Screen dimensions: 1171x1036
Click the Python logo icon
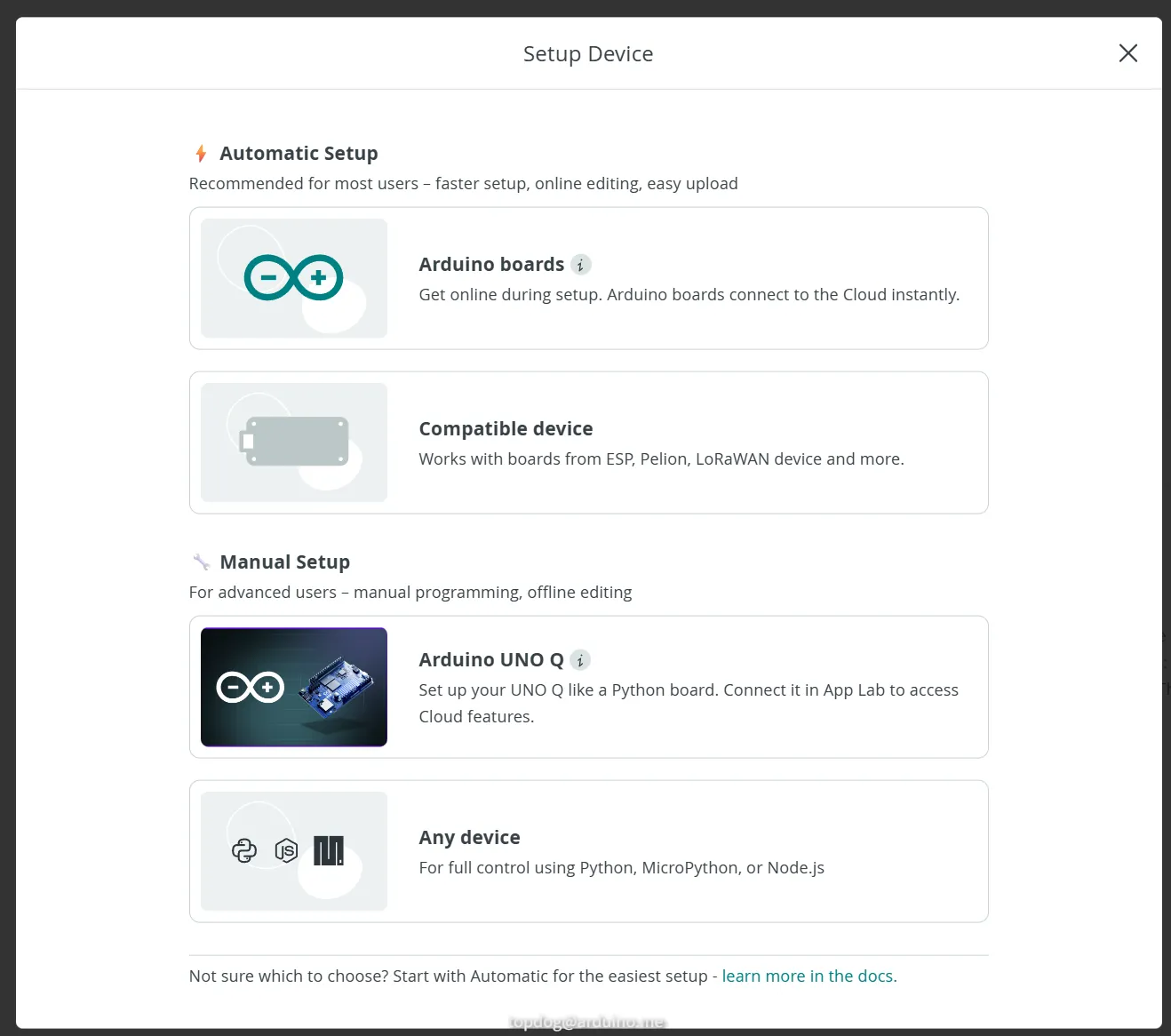pyautogui.click(x=244, y=851)
